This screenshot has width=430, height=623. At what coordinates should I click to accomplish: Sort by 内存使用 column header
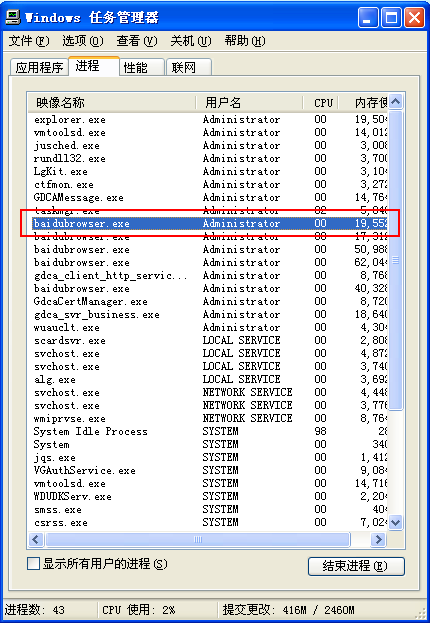click(x=363, y=103)
